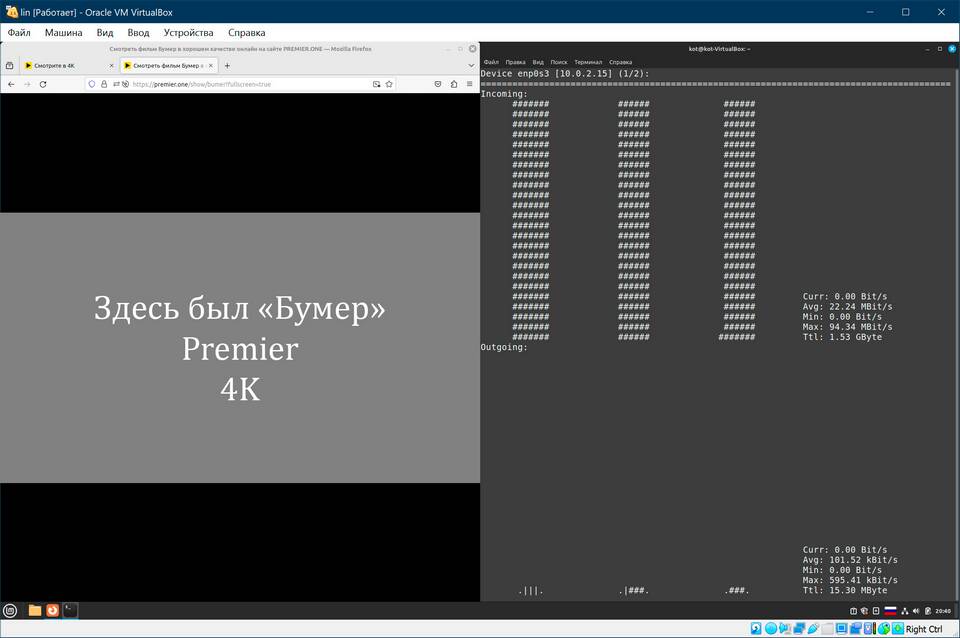Click the Firefox icon in guest panel
960x638 pixels.
click(53, 610)
